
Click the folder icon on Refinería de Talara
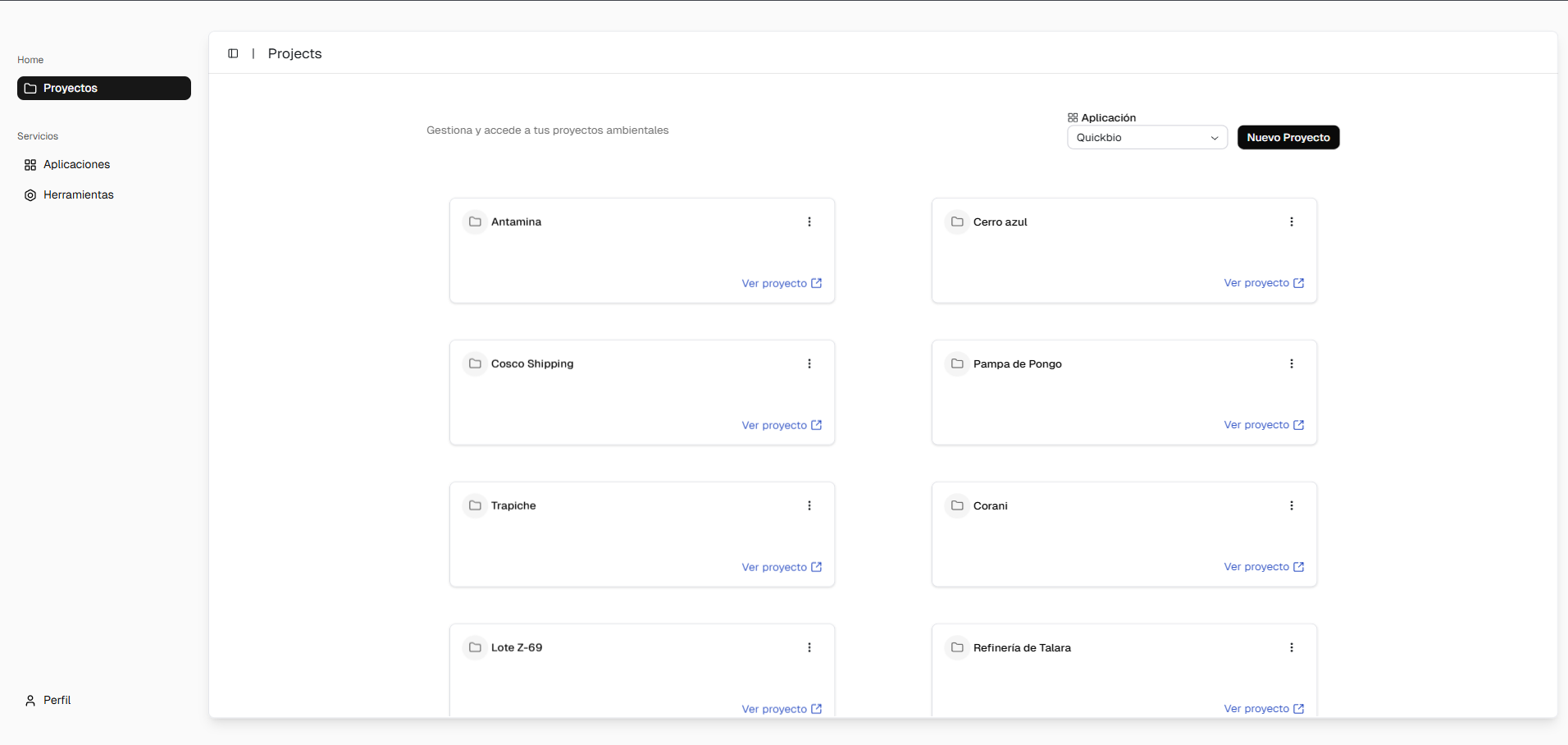(957, 647)
